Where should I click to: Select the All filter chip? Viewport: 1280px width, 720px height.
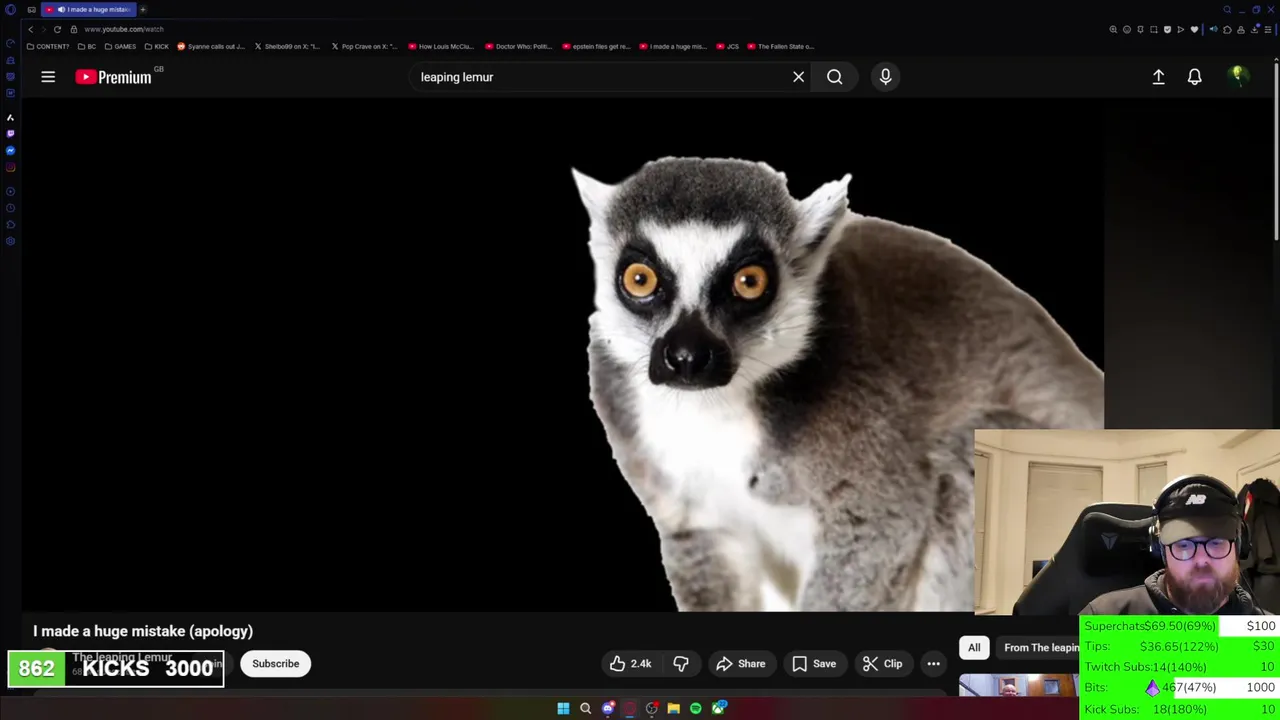(x=974, y=648)
